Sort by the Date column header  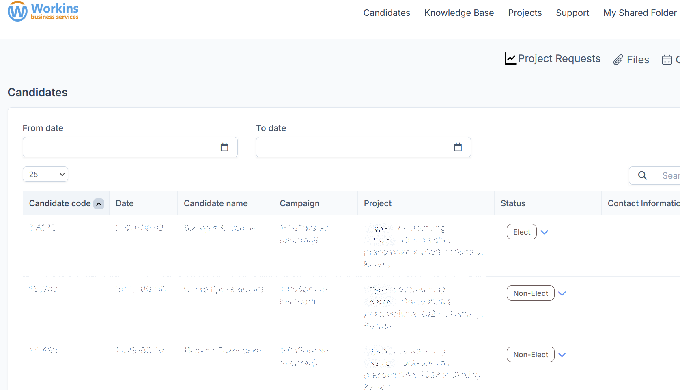(124, 203)
